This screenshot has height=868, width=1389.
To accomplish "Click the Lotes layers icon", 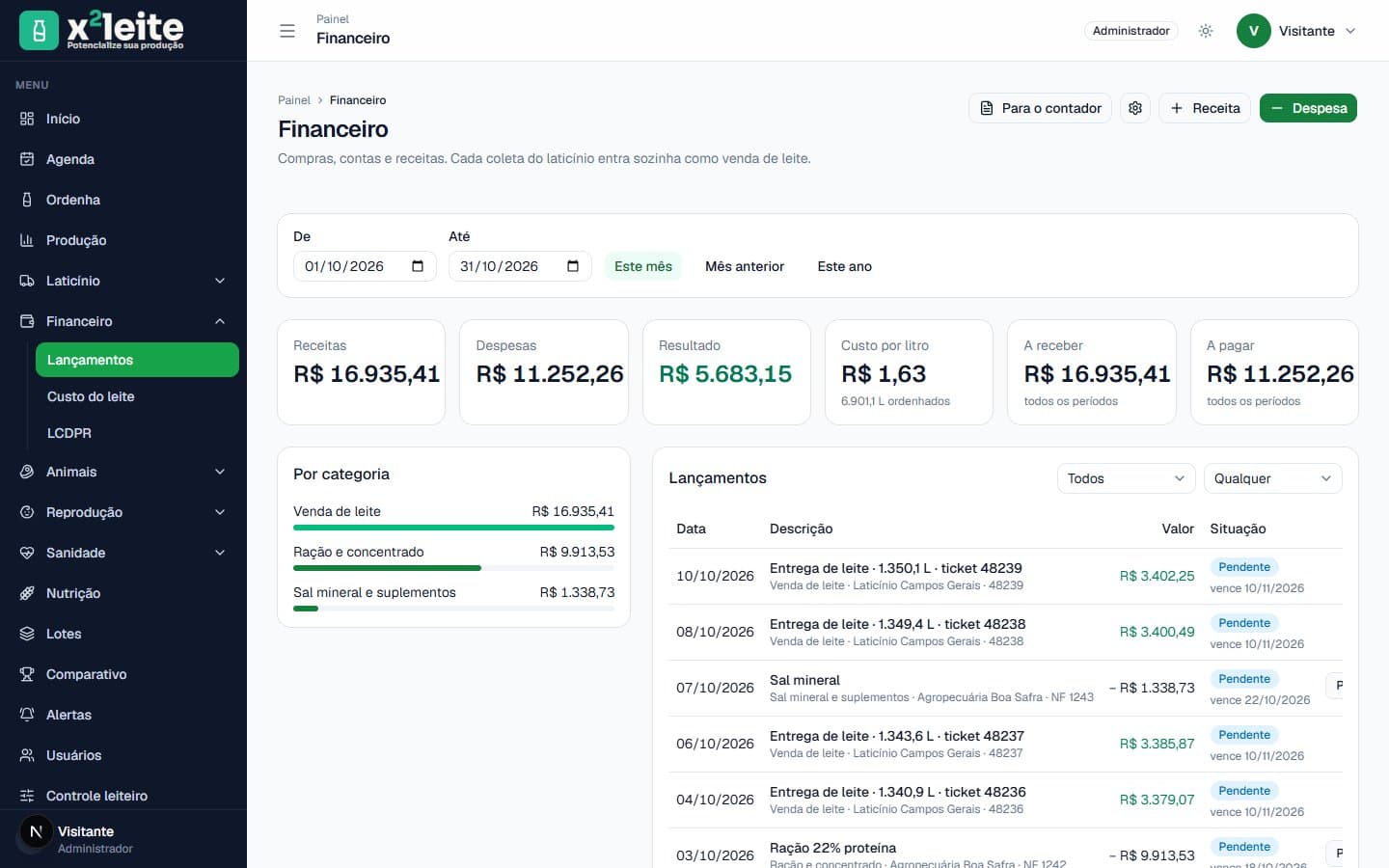I will [x=27, y=634].
